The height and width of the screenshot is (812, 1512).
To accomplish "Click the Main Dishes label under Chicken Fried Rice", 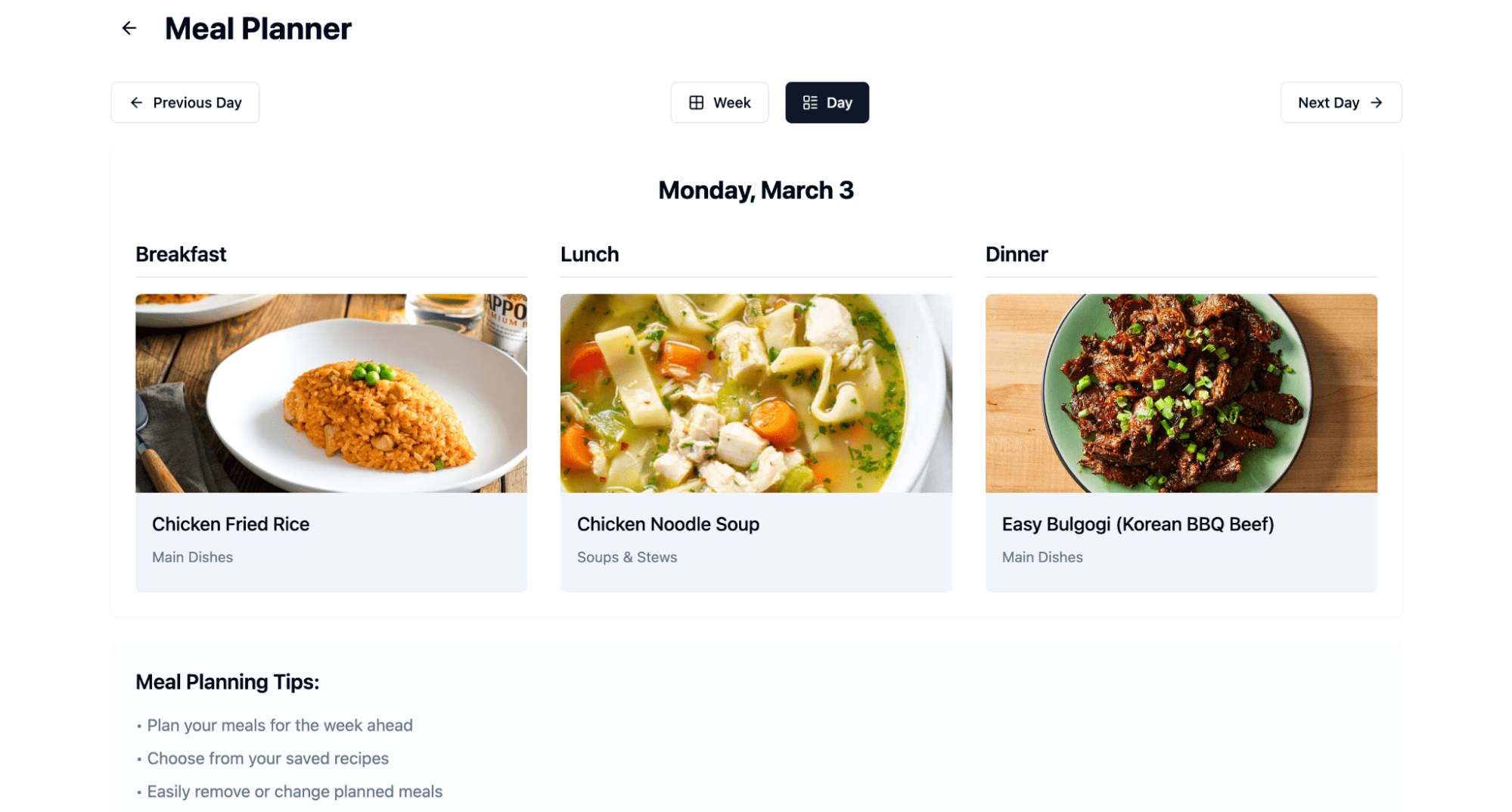I will click(x=192, y=557).
